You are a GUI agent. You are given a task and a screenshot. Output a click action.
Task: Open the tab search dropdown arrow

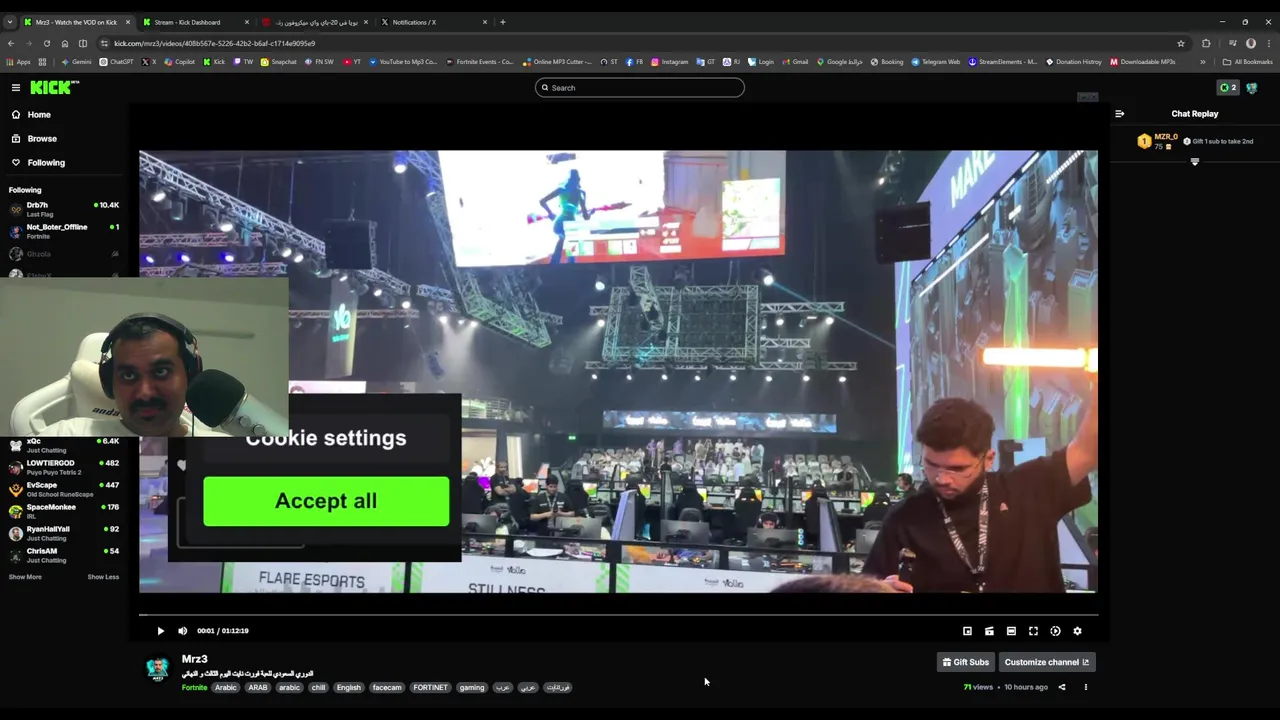pos(10,22)
